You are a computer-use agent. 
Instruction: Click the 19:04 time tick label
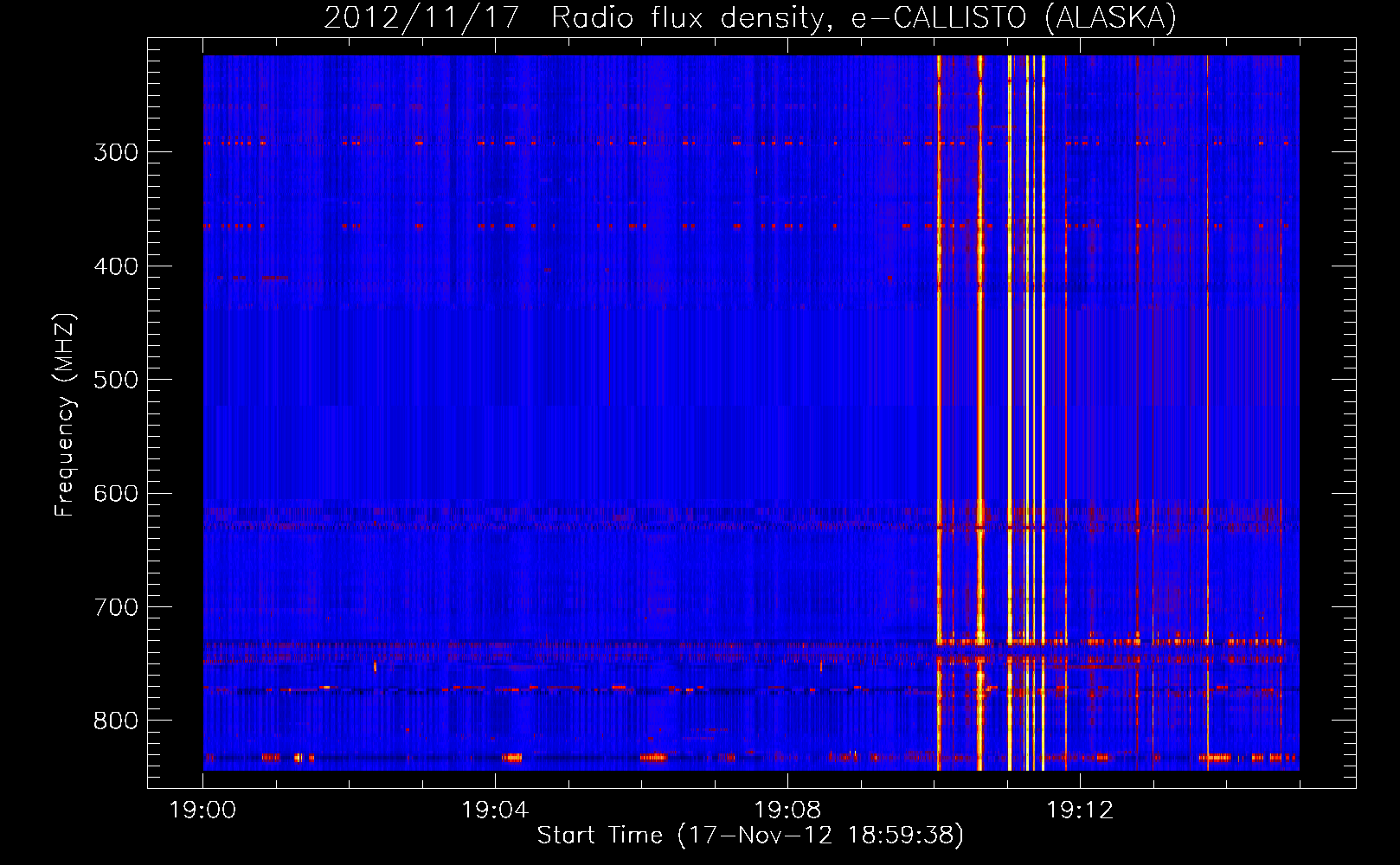[495, 811]
